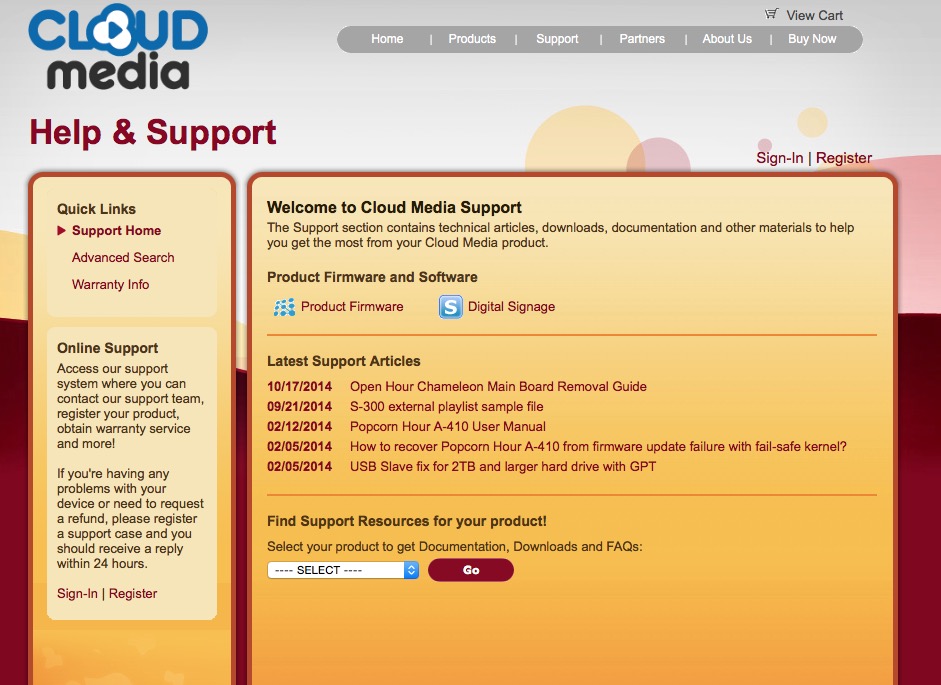Open S-300 external playlist sample file article
This screenshot has height=685, width=941.
pyautogui.click(x=446, y=406)
